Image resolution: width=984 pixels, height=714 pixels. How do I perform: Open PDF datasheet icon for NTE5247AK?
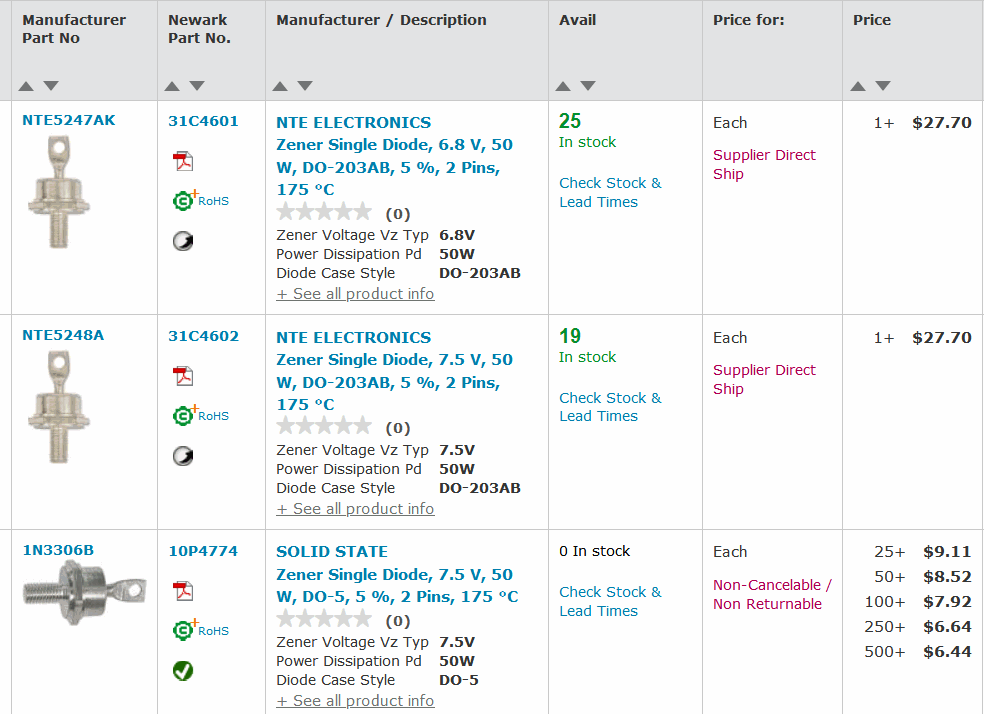point(183,161)
